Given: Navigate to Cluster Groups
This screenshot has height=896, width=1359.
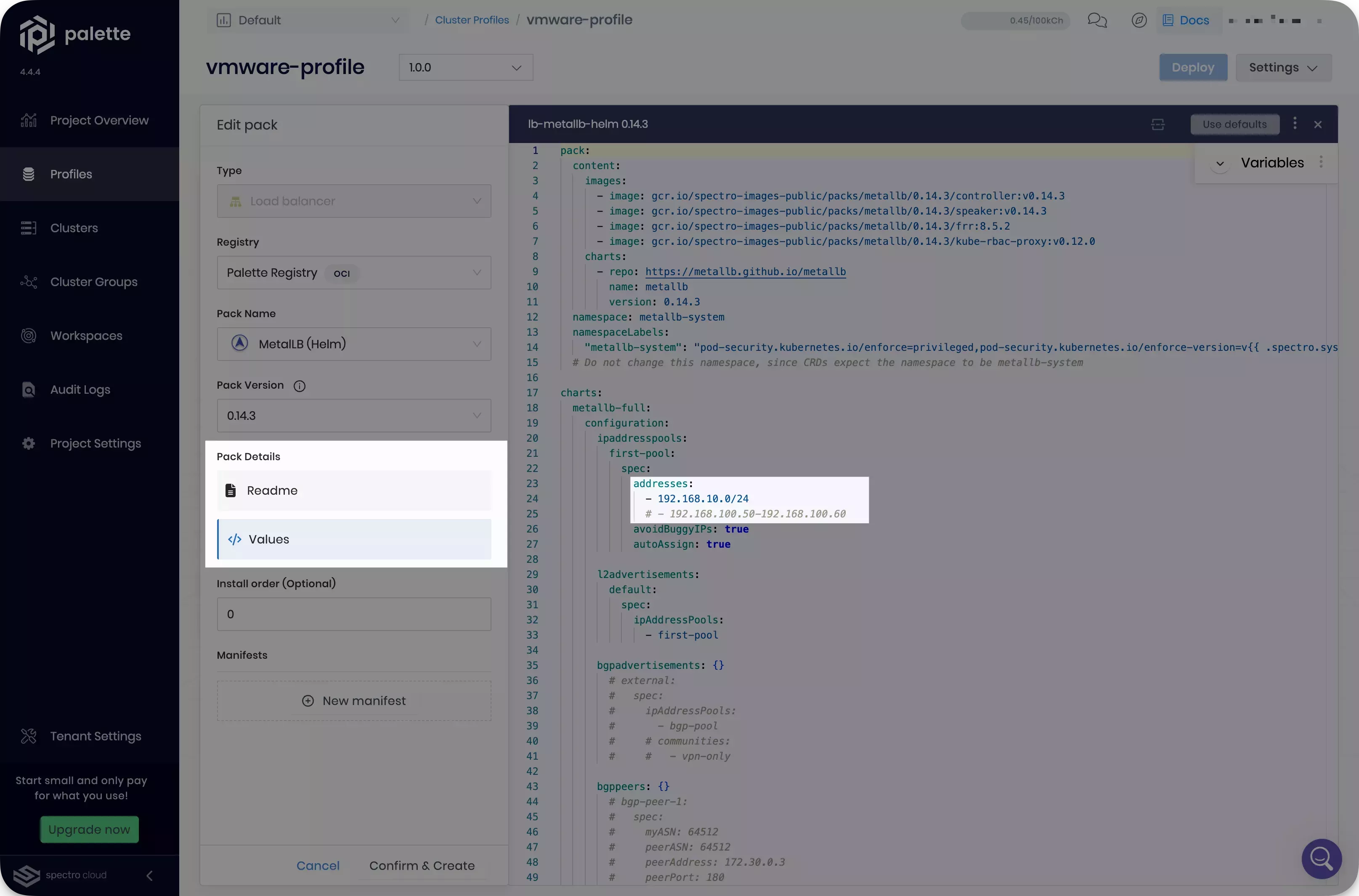Looking at the screenshot, I should [x=89, y=282].
